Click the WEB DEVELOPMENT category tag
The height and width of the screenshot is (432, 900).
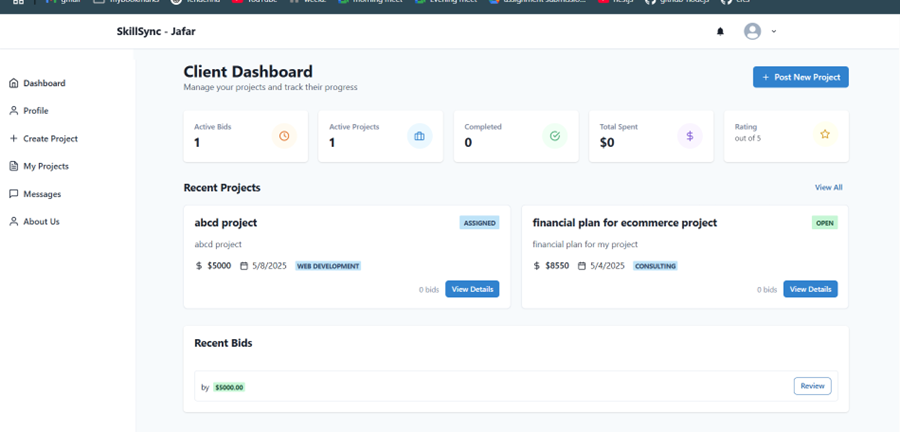(x=328, y=266)
